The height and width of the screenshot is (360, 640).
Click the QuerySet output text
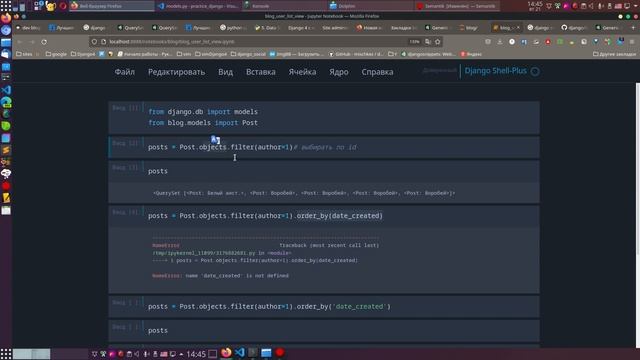pyautogui.click(x=304, y=193)
